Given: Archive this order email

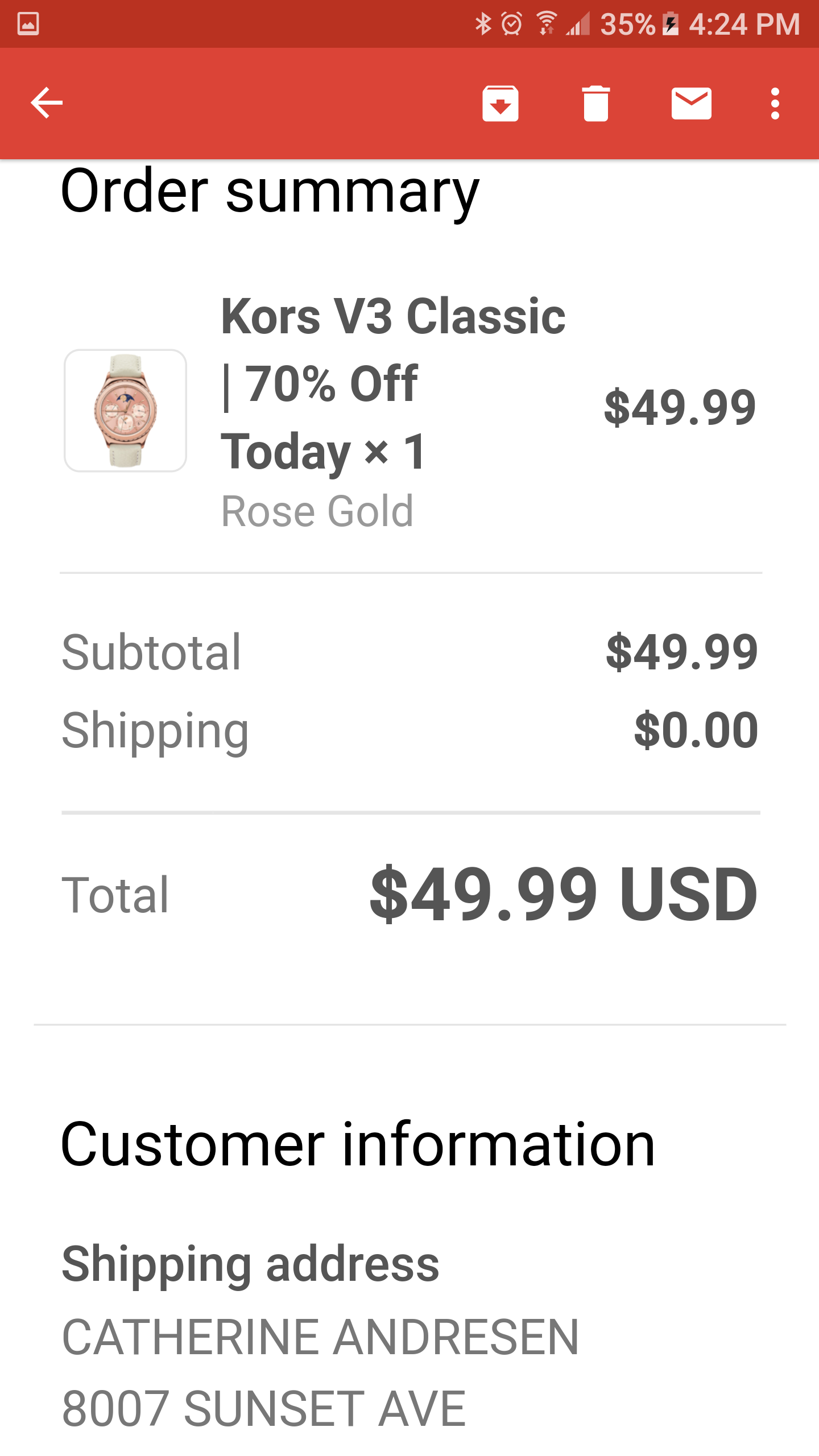Looking at the screenshot, I should pos(500,103).
